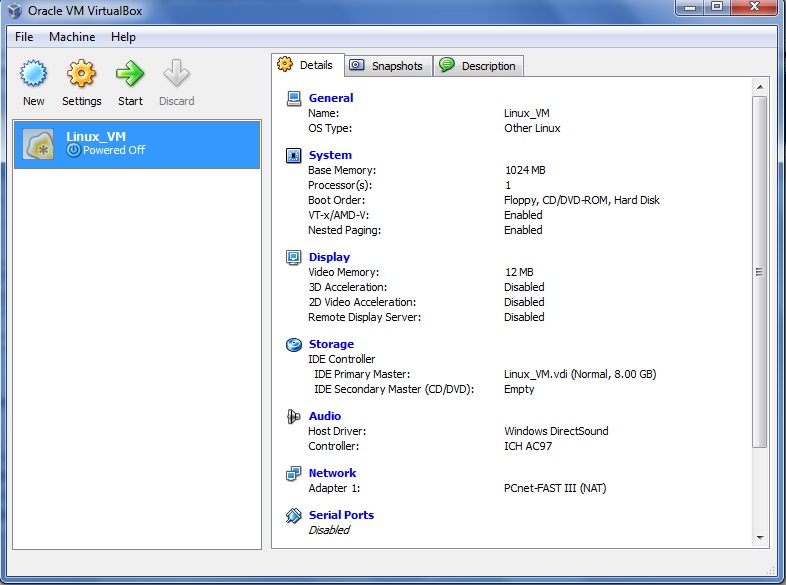Click the Audio section speaker icon
The height and width of the screenshot is (585, 786).
pos(294,416)
